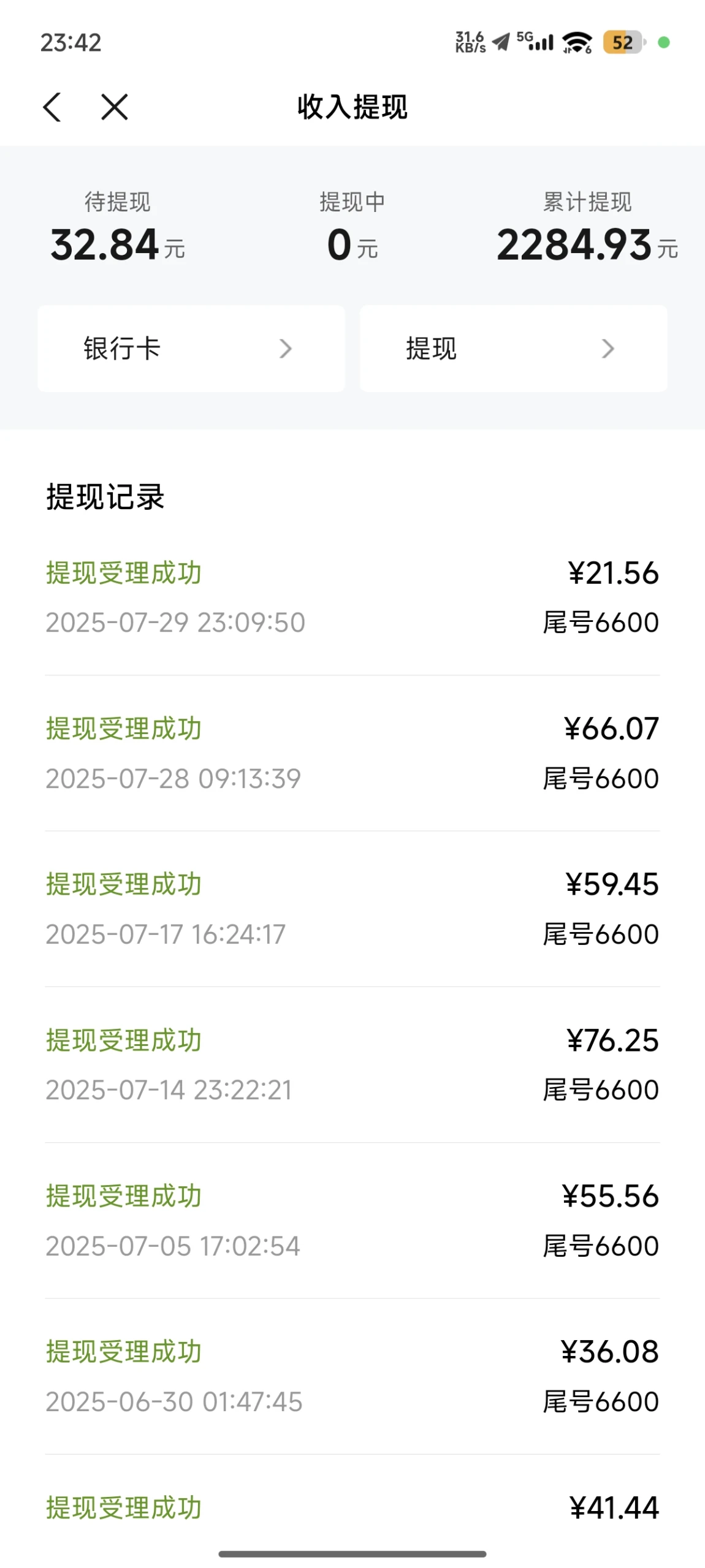Open record dated 2025-07-05 17:02:54

coord(352,1220)
